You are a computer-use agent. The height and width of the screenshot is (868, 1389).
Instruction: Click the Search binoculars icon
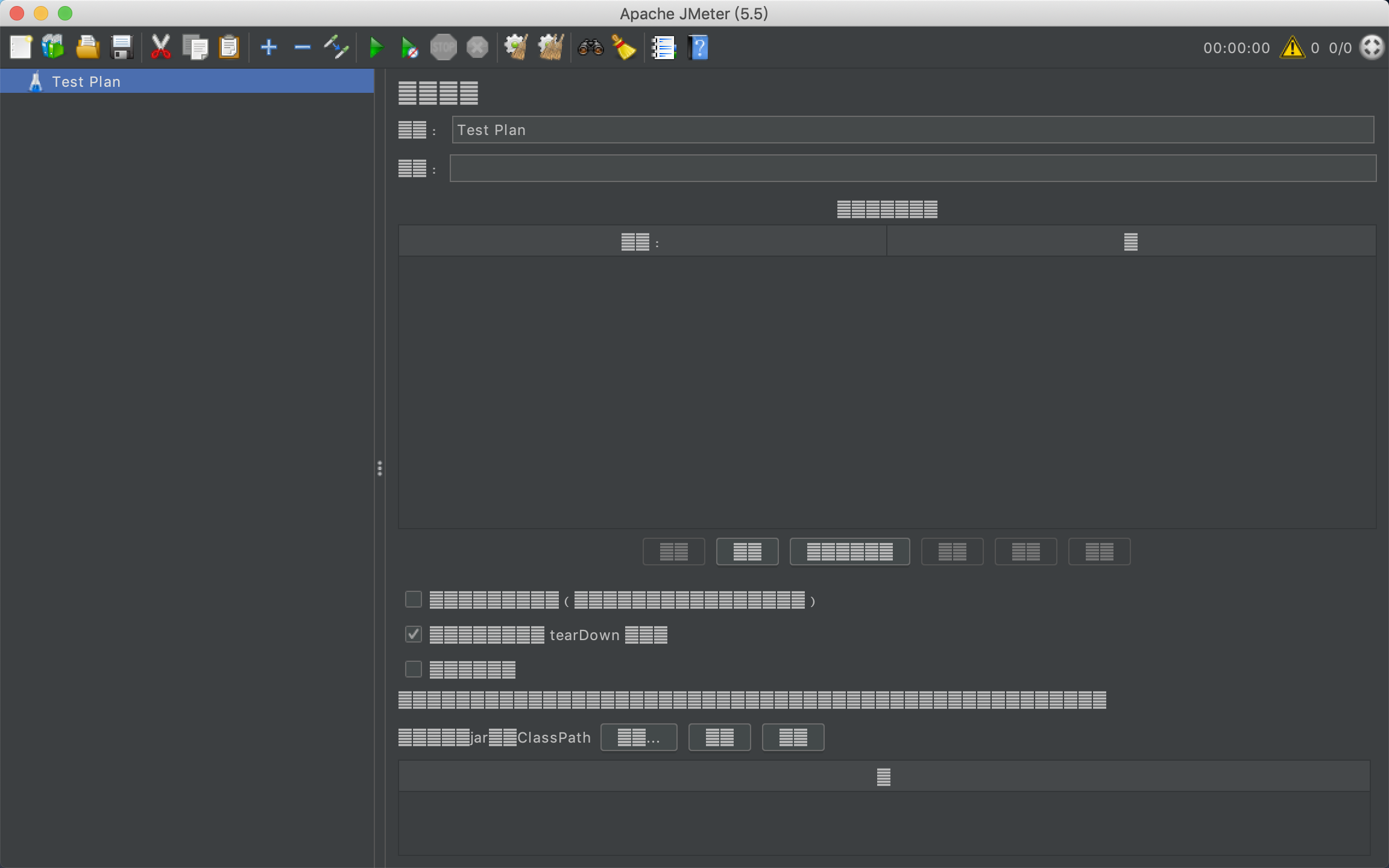591,47
